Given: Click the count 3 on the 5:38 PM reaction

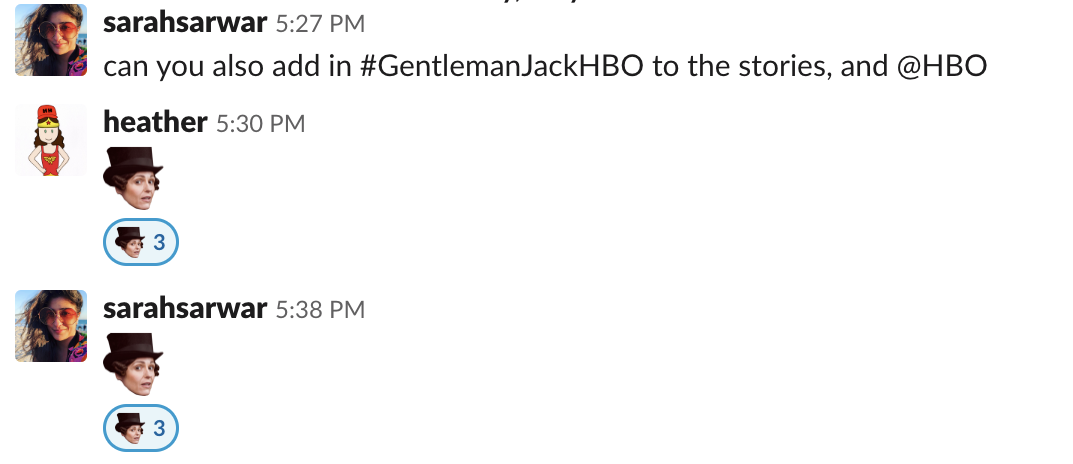Looking at the screenshot, I should pyautogui.click(x=159, y=428).
